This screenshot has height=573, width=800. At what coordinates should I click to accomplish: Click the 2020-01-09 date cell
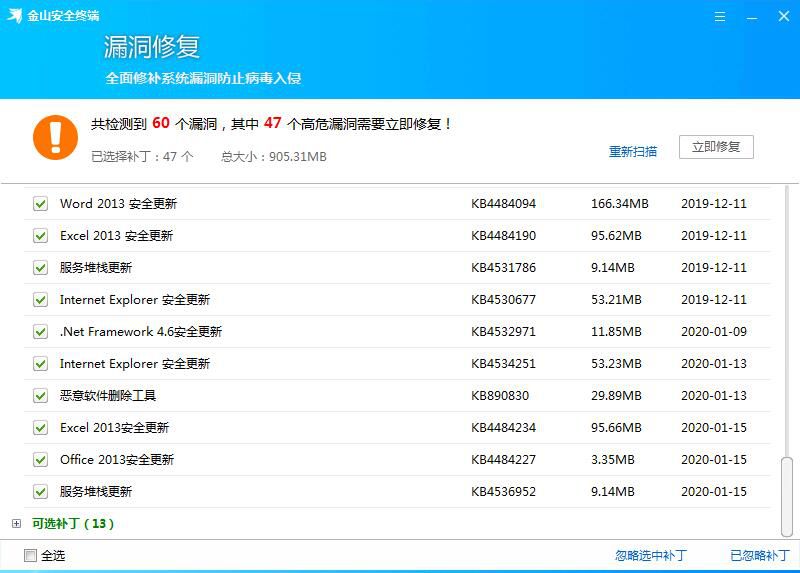point(714,332)
